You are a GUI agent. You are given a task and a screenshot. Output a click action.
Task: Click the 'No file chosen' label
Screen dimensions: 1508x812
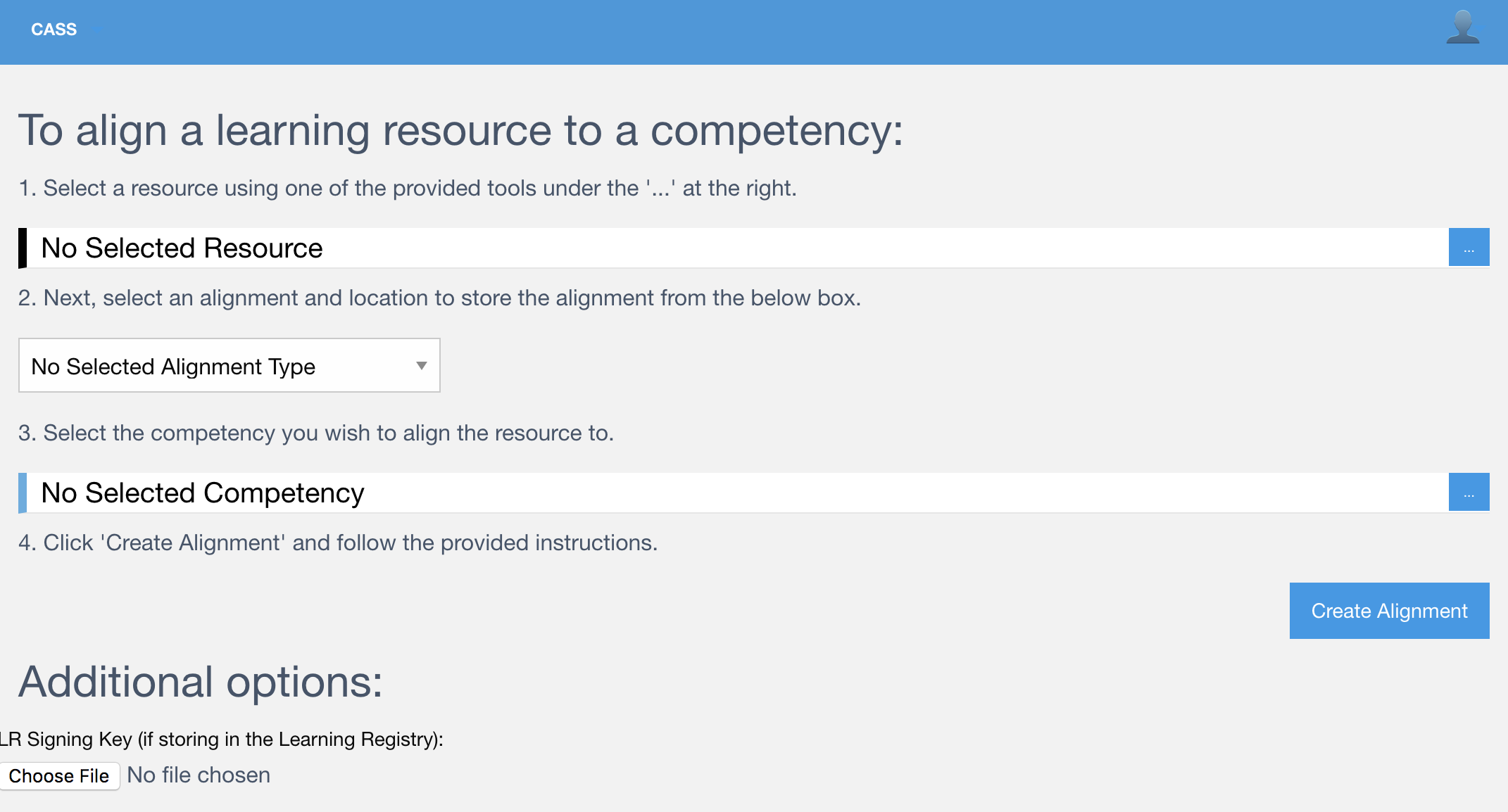click(x=198, y=775)
